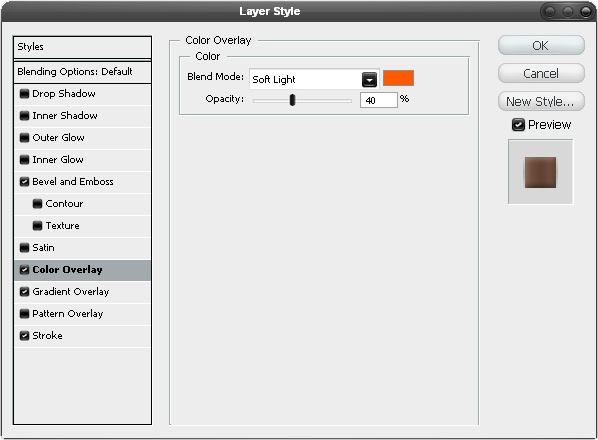Screen dimensions: 598x440
Task: Enable the Contour sub-option checkbox
Action: pos(37,204)
